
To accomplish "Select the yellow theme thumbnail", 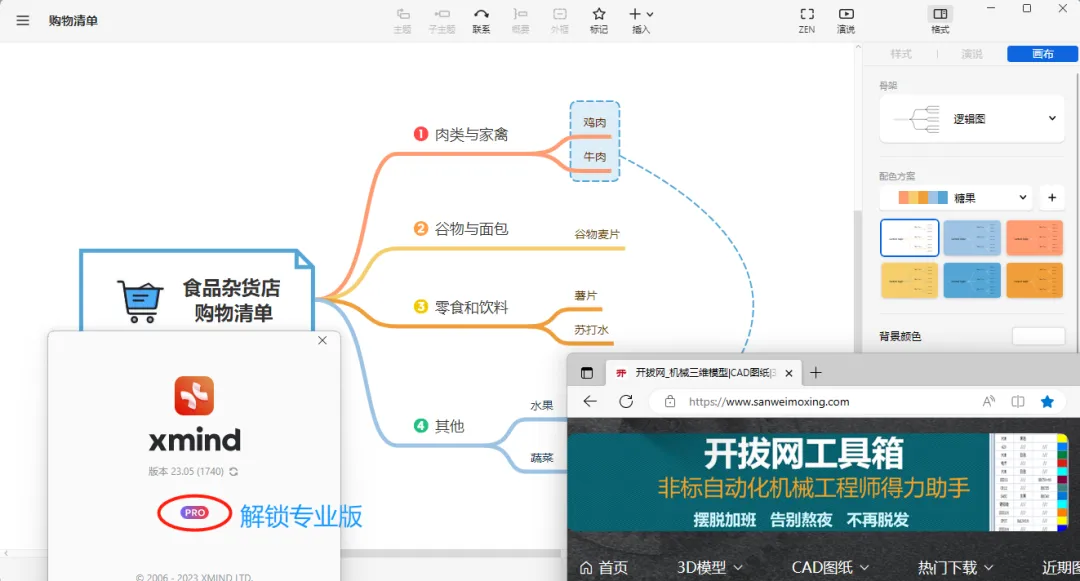I will [909, 280].
